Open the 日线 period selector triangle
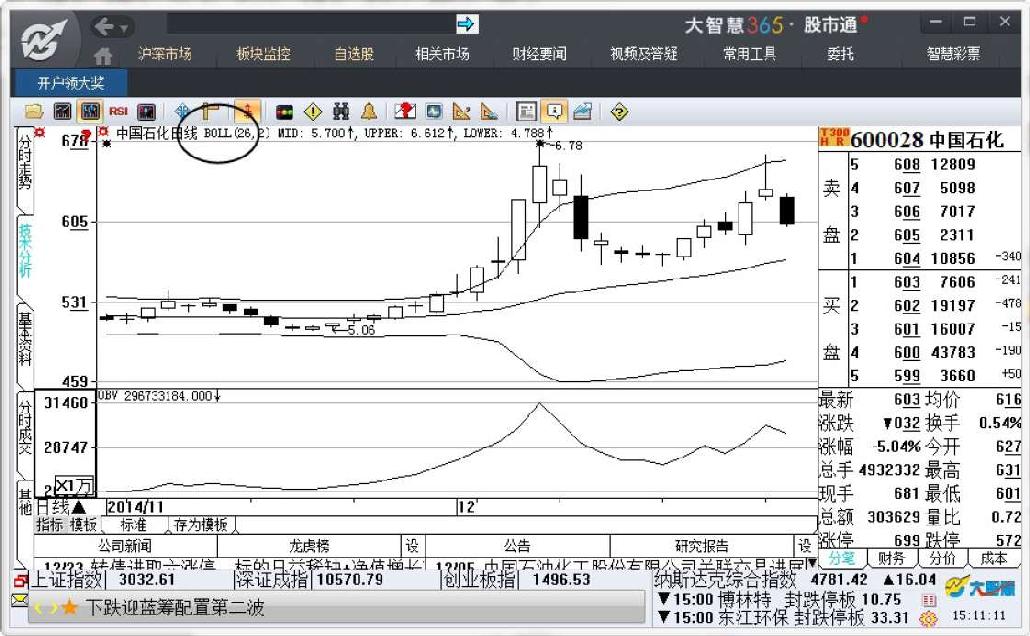 [79, 507]
